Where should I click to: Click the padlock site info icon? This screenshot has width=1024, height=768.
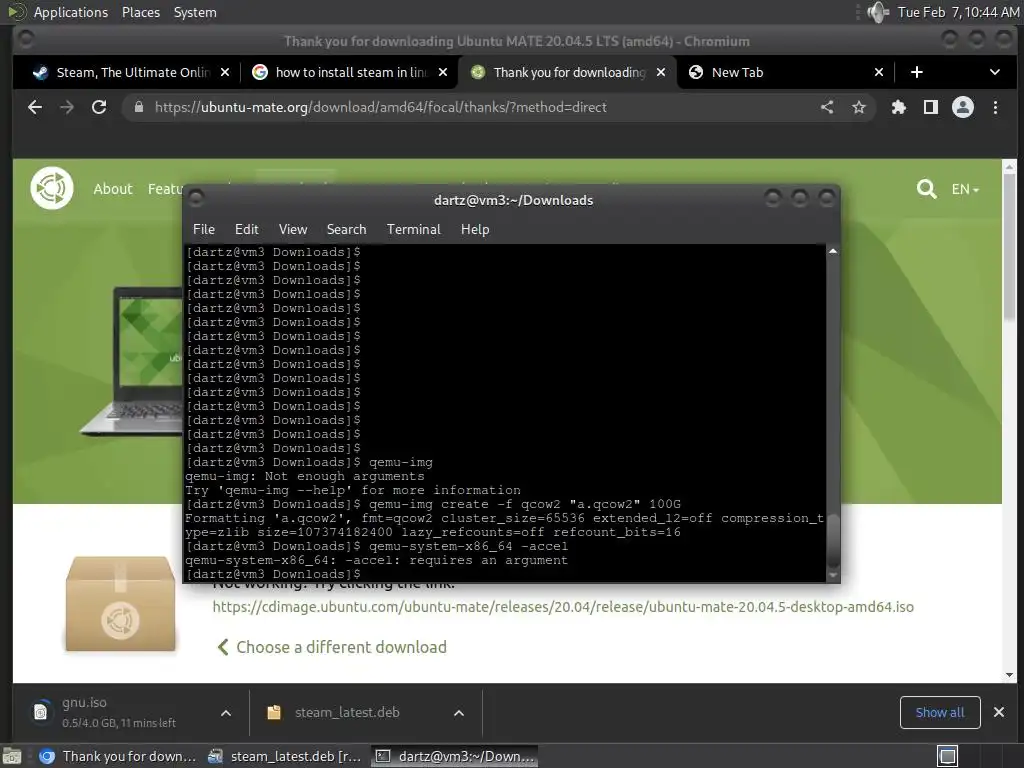point(138,107)
